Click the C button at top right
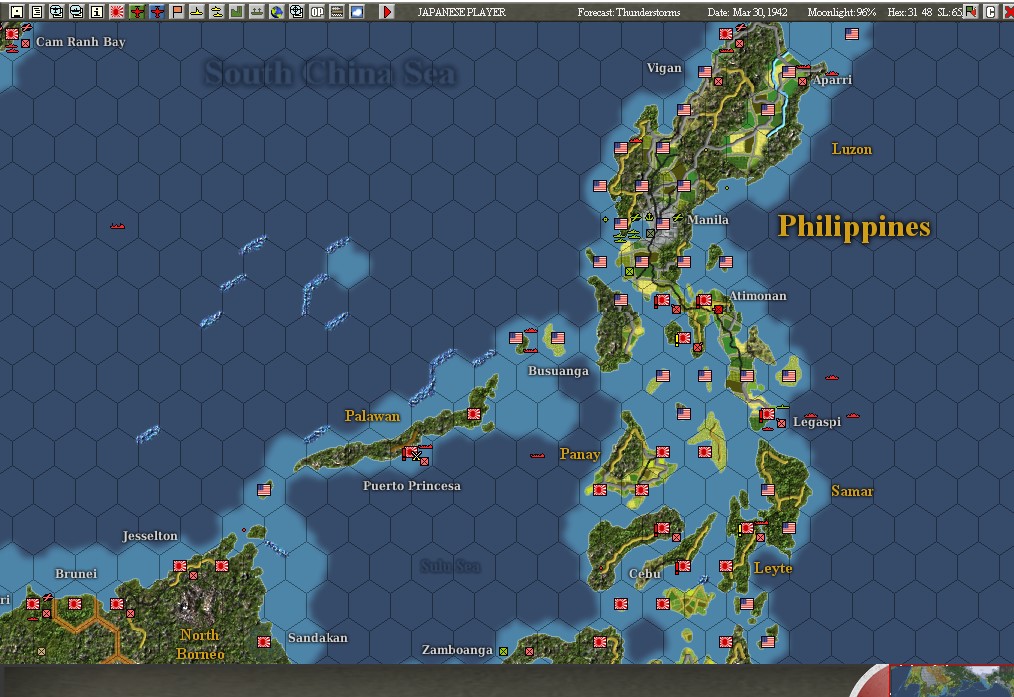The width and height of the screenshot is (1014, 697). click(991, 11)
